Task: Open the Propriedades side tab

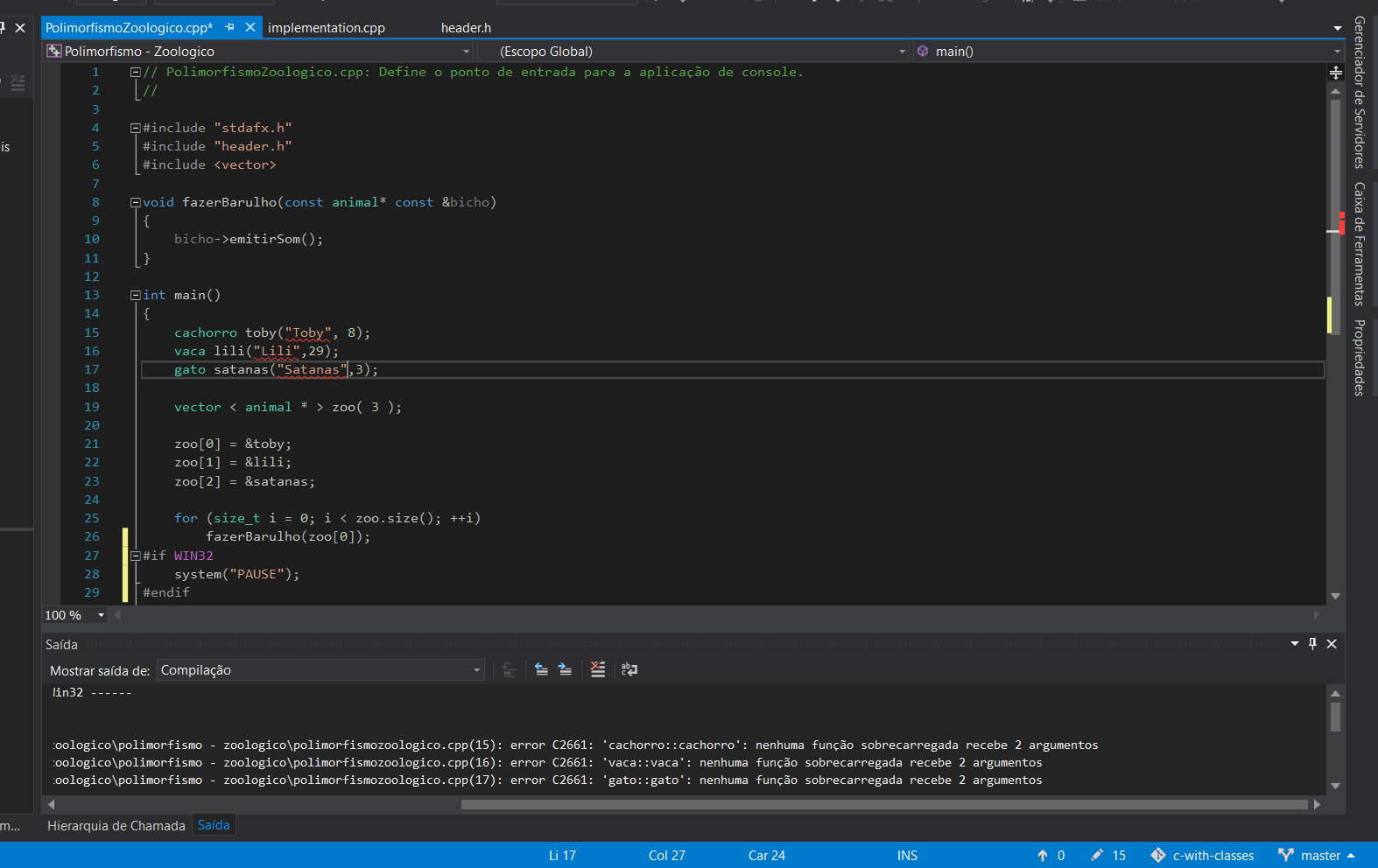Action: pos(1359,358)
